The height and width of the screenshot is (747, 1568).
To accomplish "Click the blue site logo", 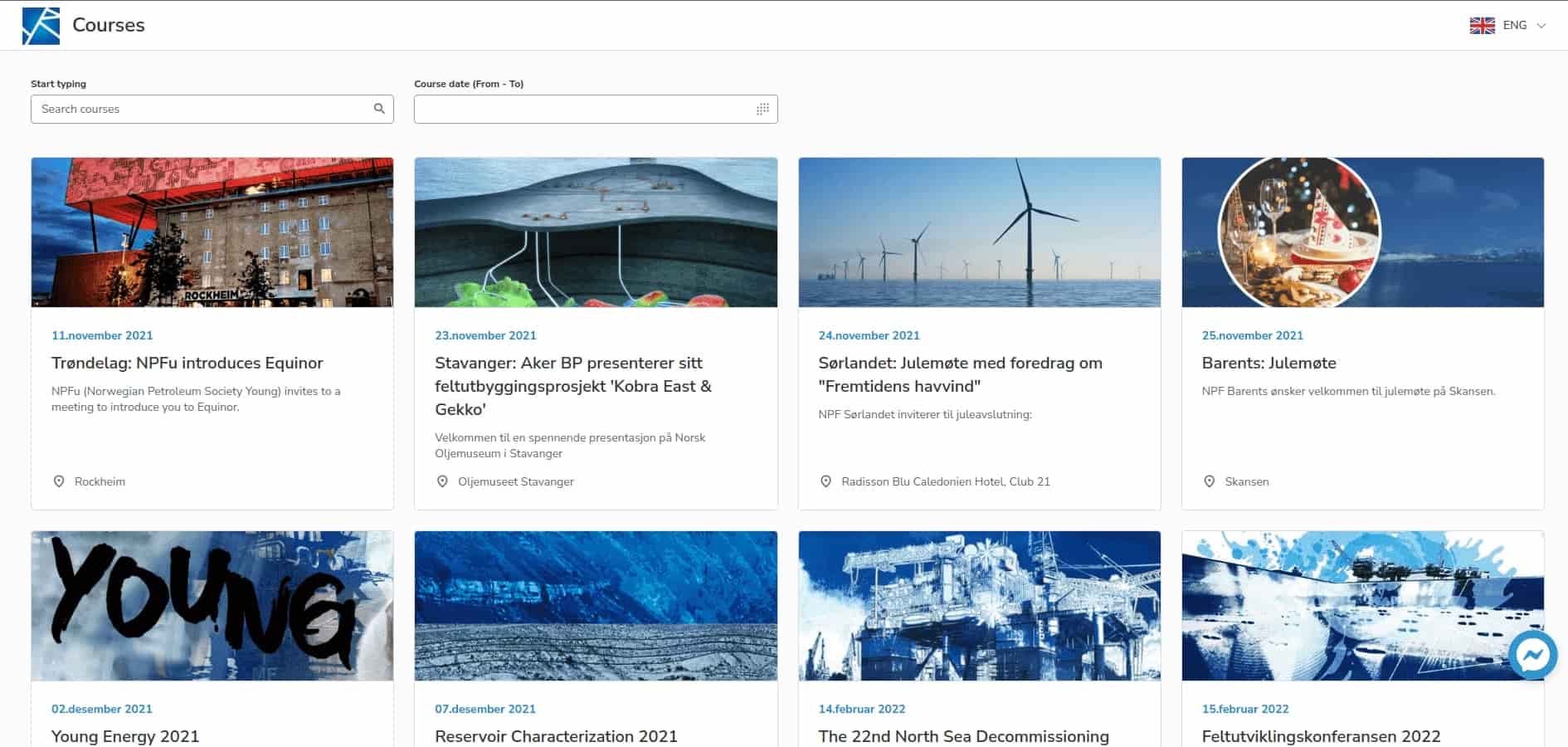I will pyautogui.click(x=41, y=26).
